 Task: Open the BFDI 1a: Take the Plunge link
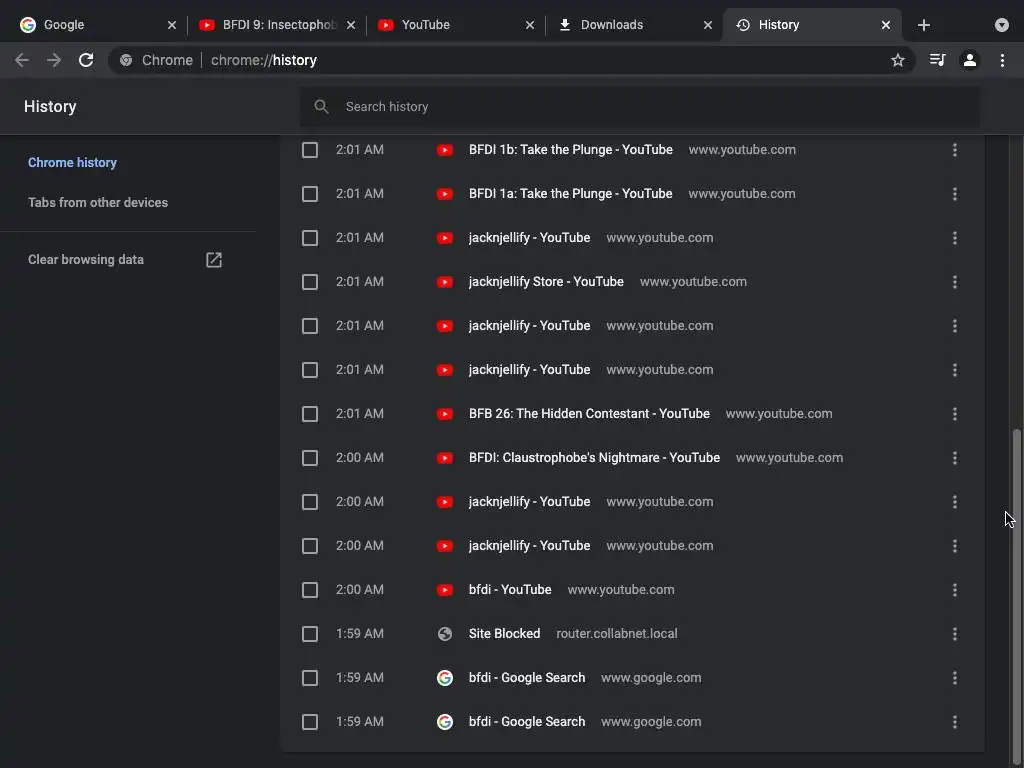click(x=571, y=194)
